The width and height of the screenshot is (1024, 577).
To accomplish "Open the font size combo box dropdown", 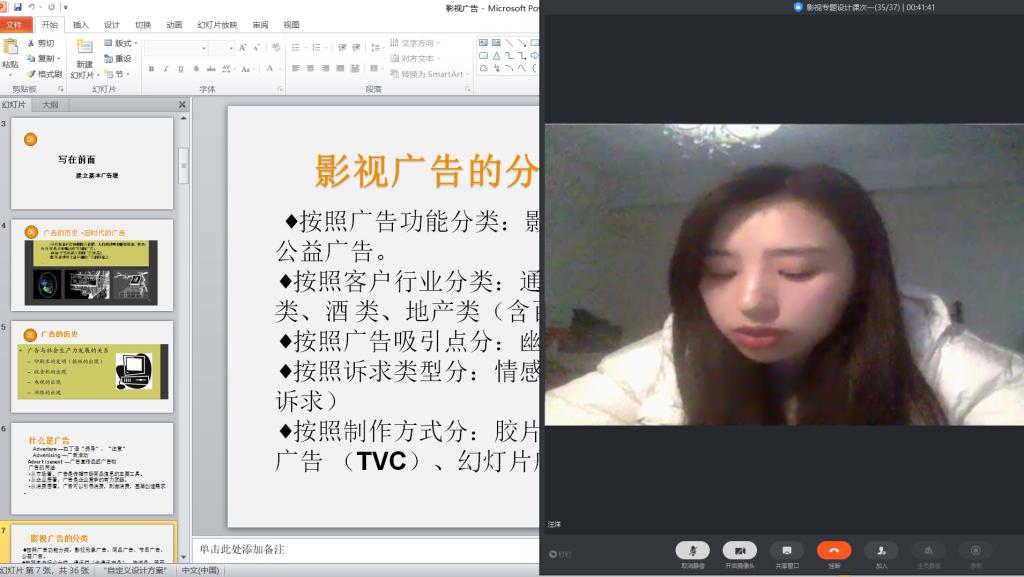I will click(231, 48).
